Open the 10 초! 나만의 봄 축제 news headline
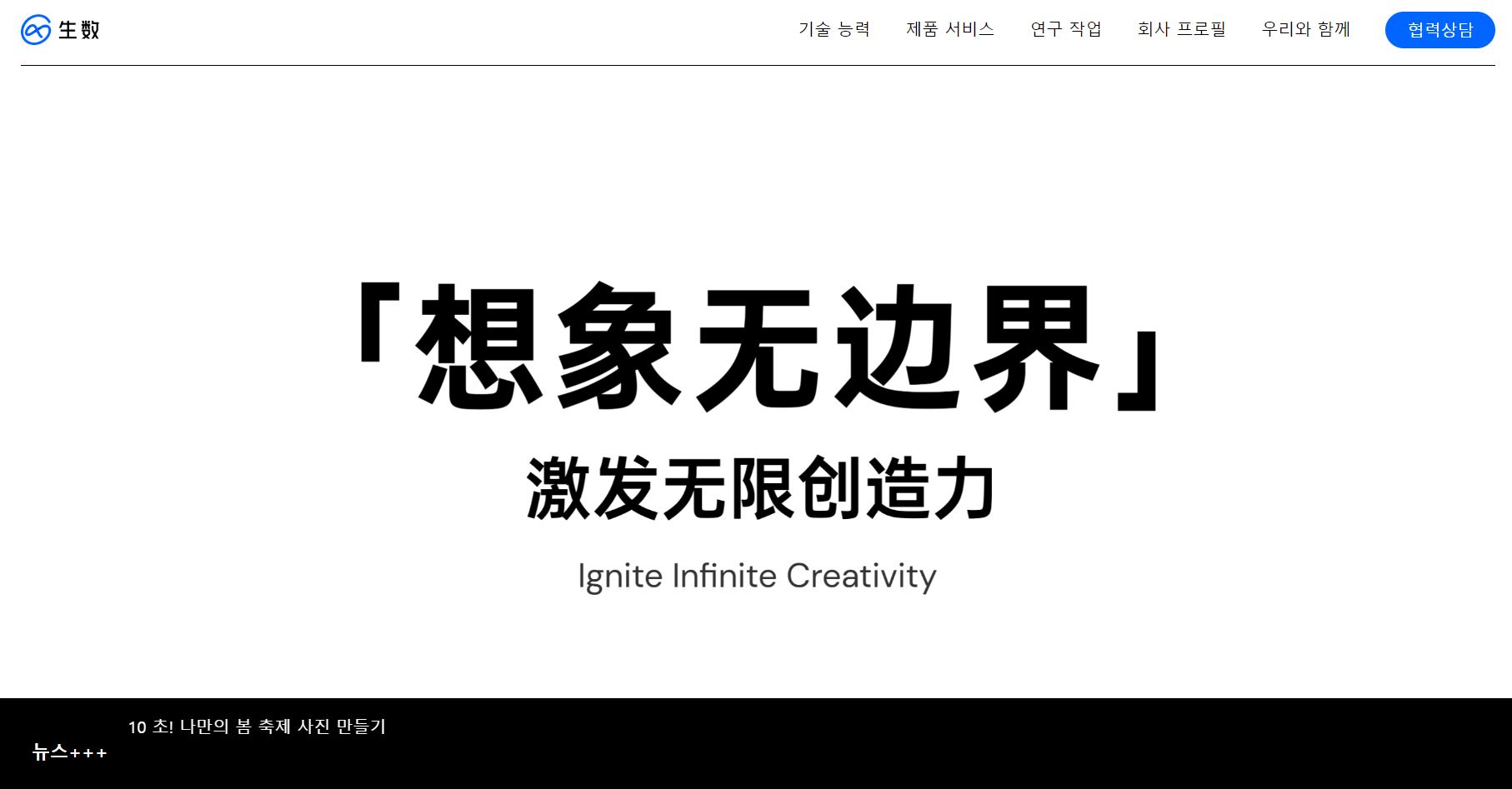1512x789 pixels. [x=257, y=727]
